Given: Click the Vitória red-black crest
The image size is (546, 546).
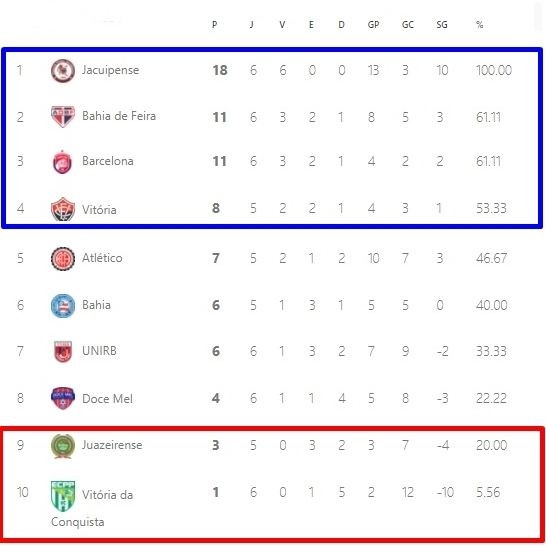Looking at the screenshot, I should click(x=63, y=209).
